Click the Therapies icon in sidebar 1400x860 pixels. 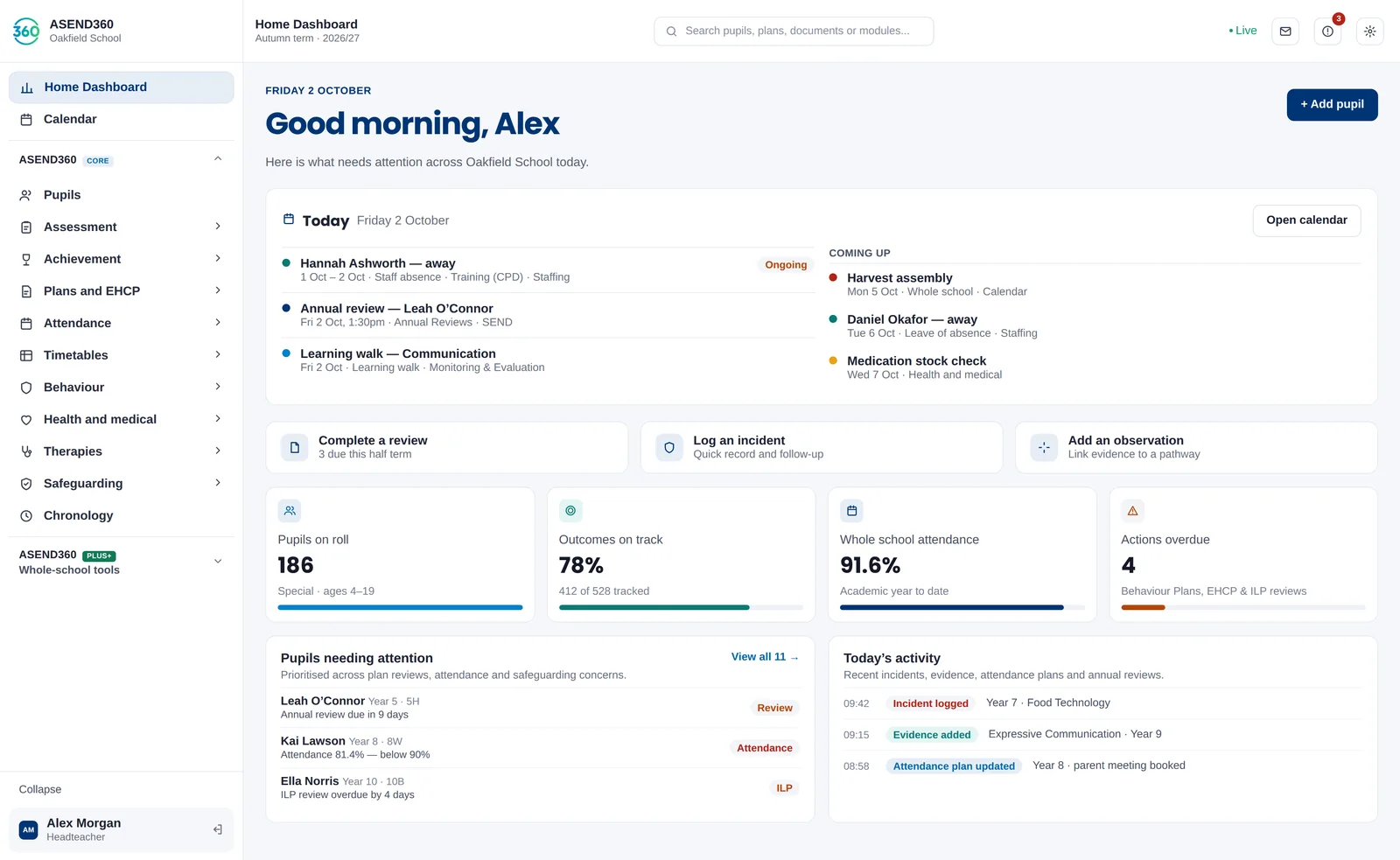point(26,451)
